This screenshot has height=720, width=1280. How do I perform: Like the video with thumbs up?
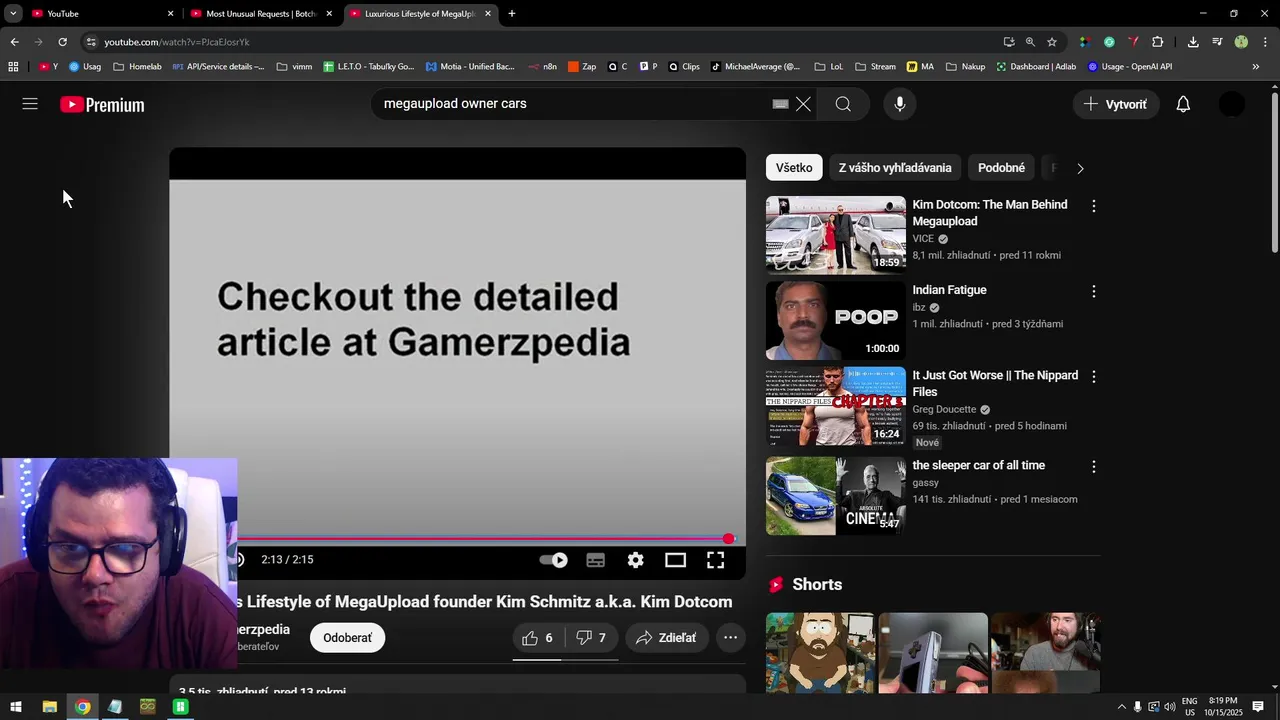(x=538, y=638)
